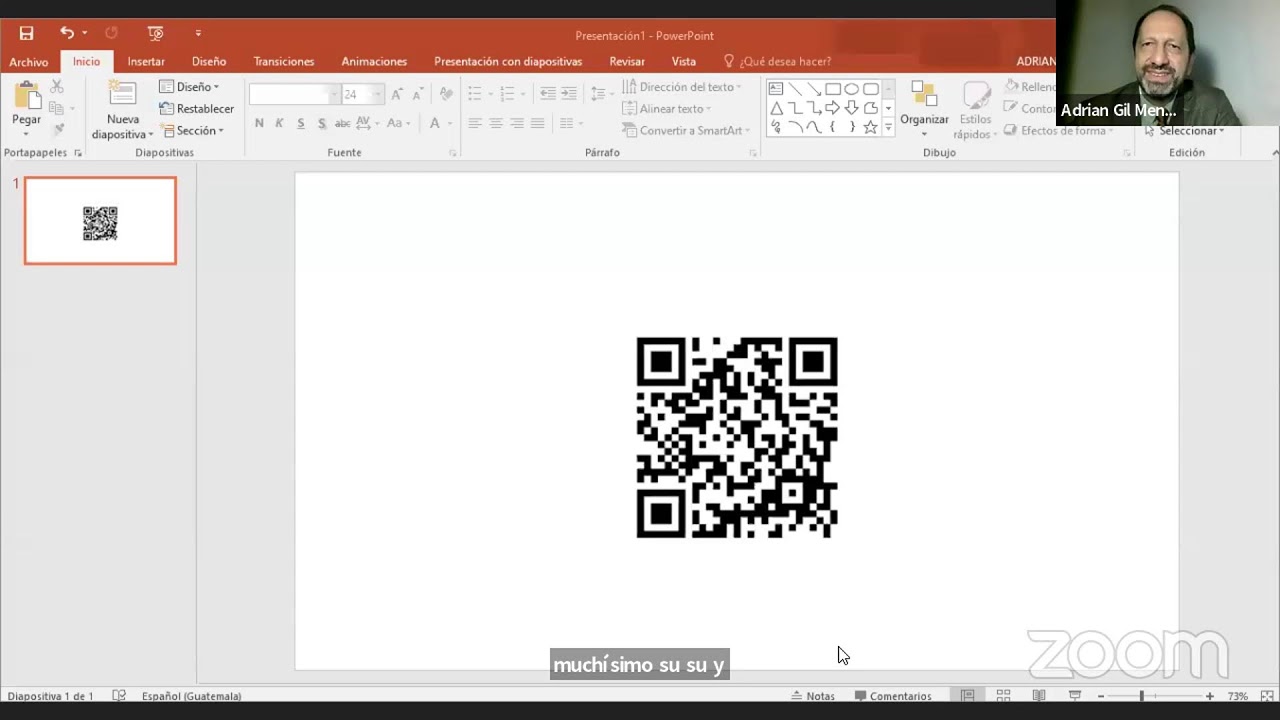Click the Undo arrow icon
Viewport: 1280px width, 720px height.
[x=67, y=33]
